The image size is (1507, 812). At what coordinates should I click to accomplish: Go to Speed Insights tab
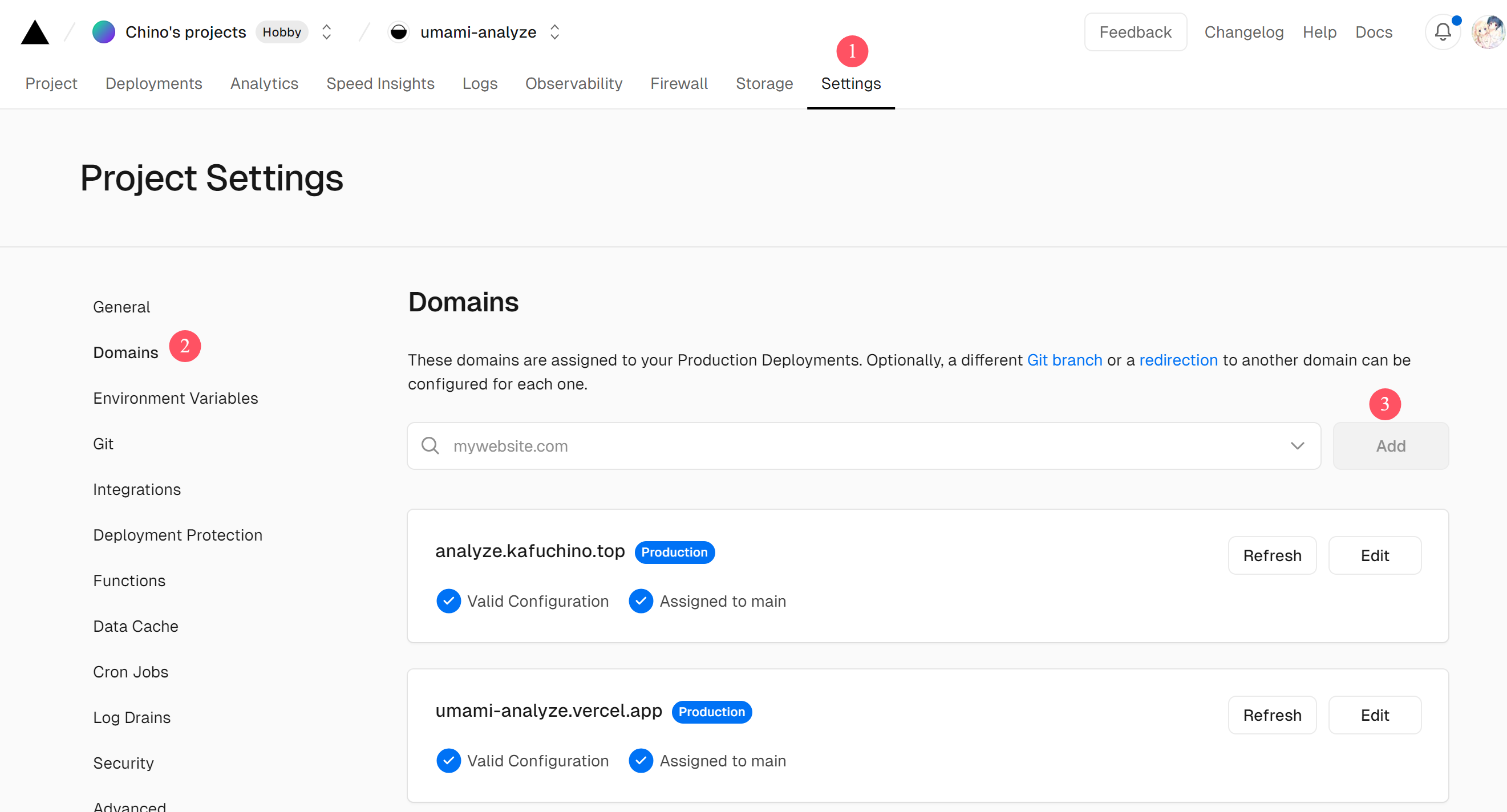click(x=380, y=84)
